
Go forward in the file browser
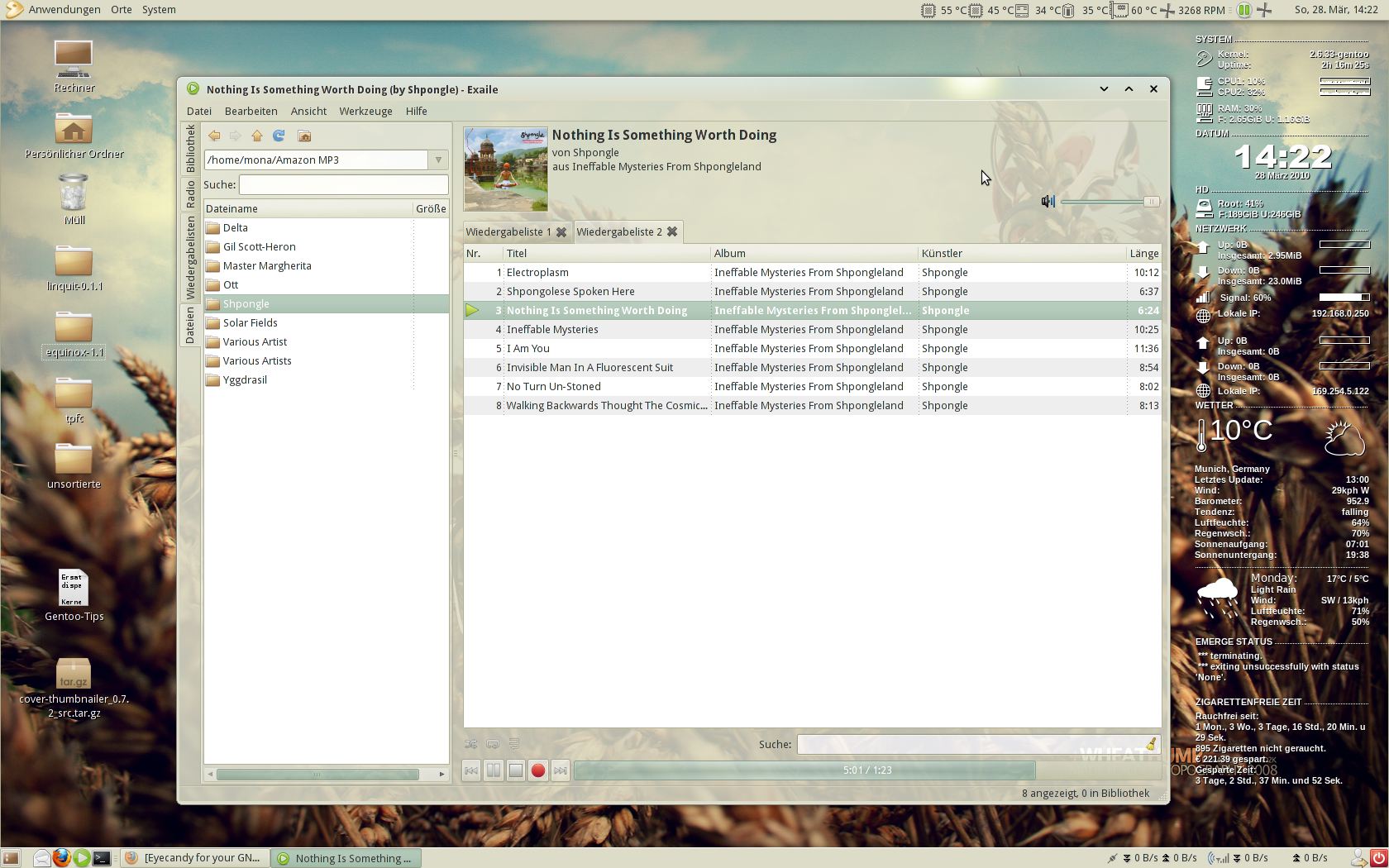click(236, 136)
